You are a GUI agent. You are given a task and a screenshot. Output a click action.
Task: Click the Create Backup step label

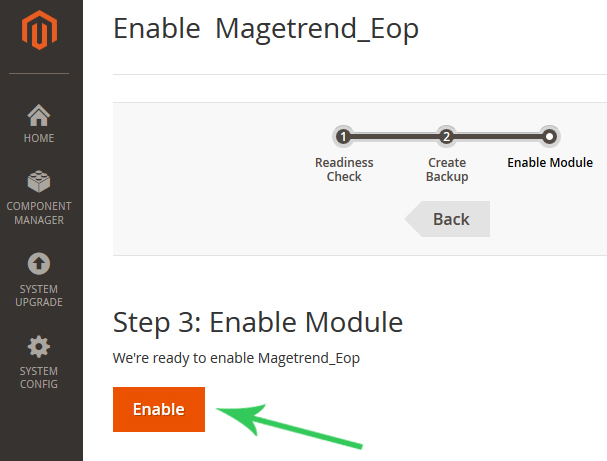pos(447,170)
